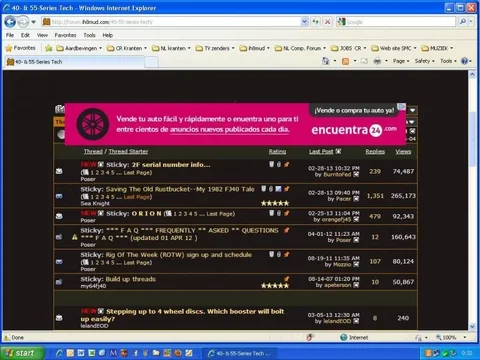480x360 pixels.
Task: Sort by Last Post column header
Action: [321, 152]
